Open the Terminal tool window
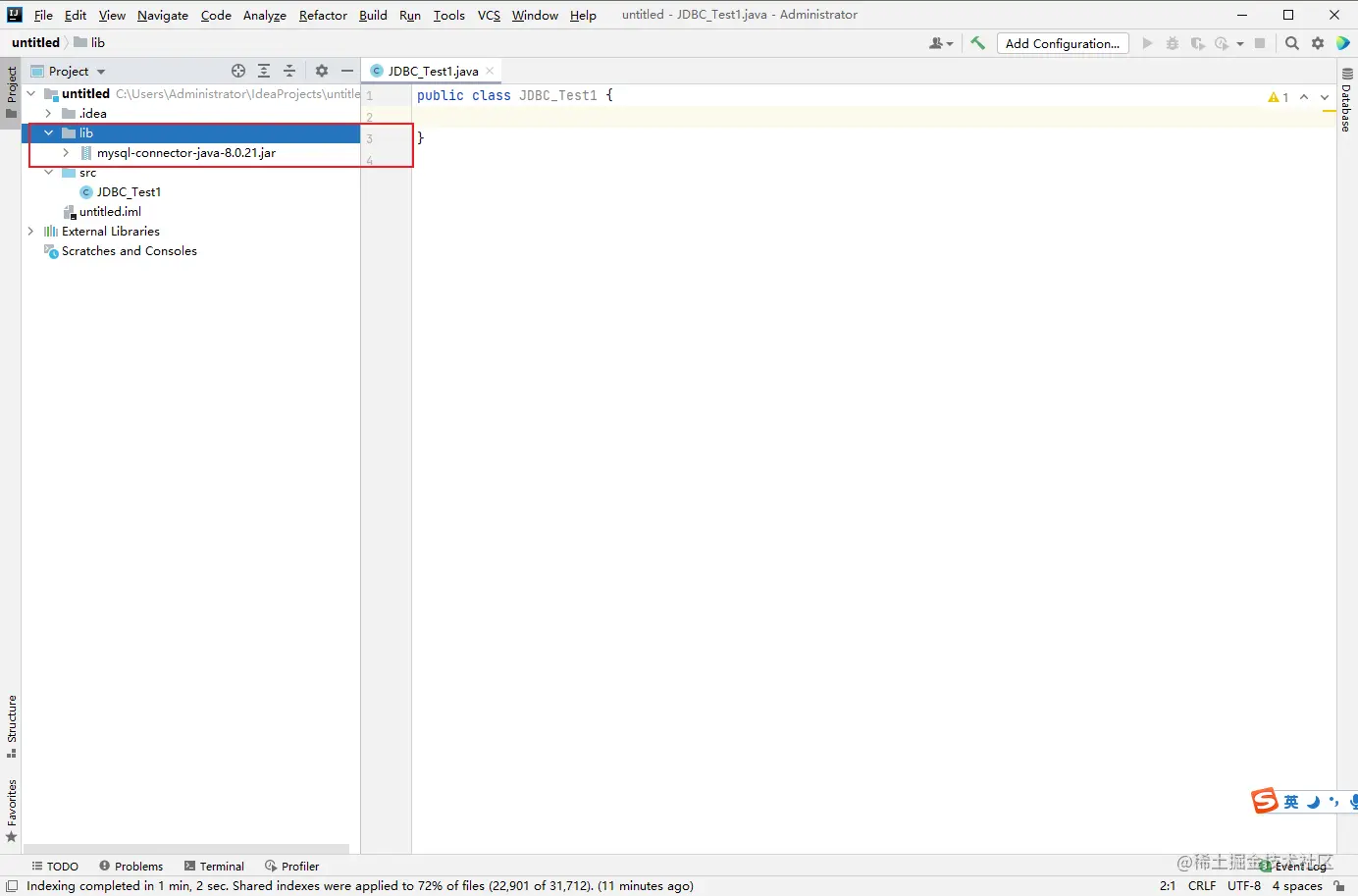The height and width of the screenshot is (896, 1358). (214, 867)
